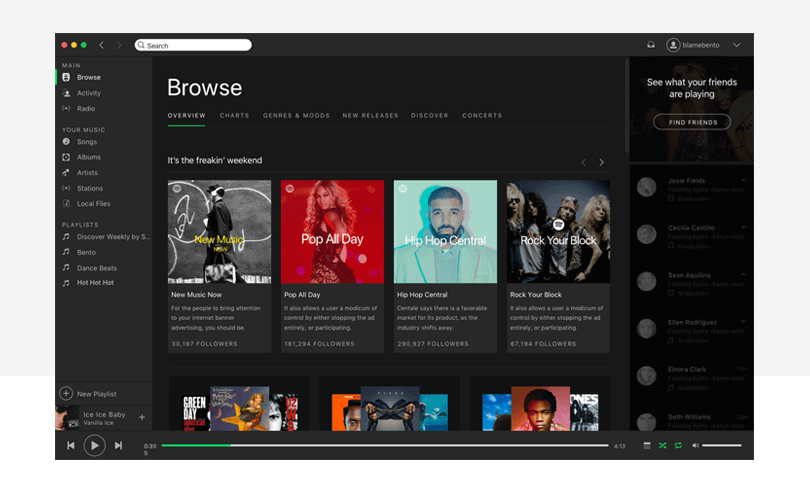This screenshot has height=481, width=810.
Task: Open the Discover Weekly playlist
Action: click(113, 237)
